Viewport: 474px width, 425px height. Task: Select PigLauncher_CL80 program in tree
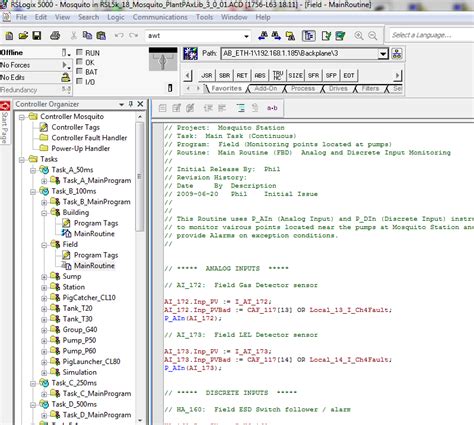click(x=91, y=362)
